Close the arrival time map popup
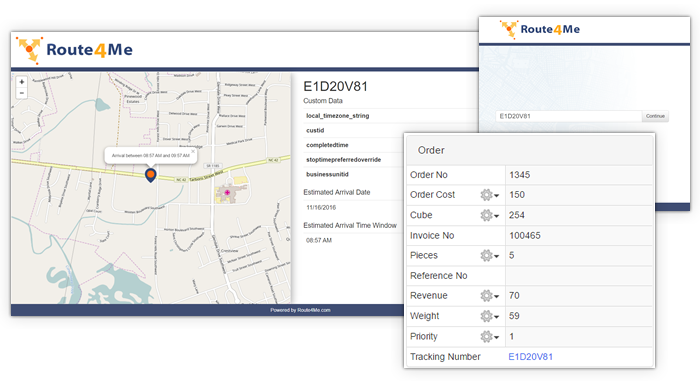Image resolution: width=700 pixels, height=384 pixels. tap(193, 151)
